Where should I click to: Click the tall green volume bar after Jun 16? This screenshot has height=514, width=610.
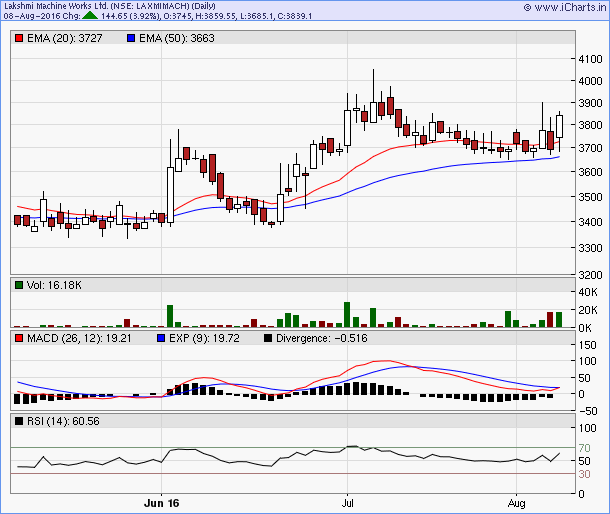coord(170,316)
